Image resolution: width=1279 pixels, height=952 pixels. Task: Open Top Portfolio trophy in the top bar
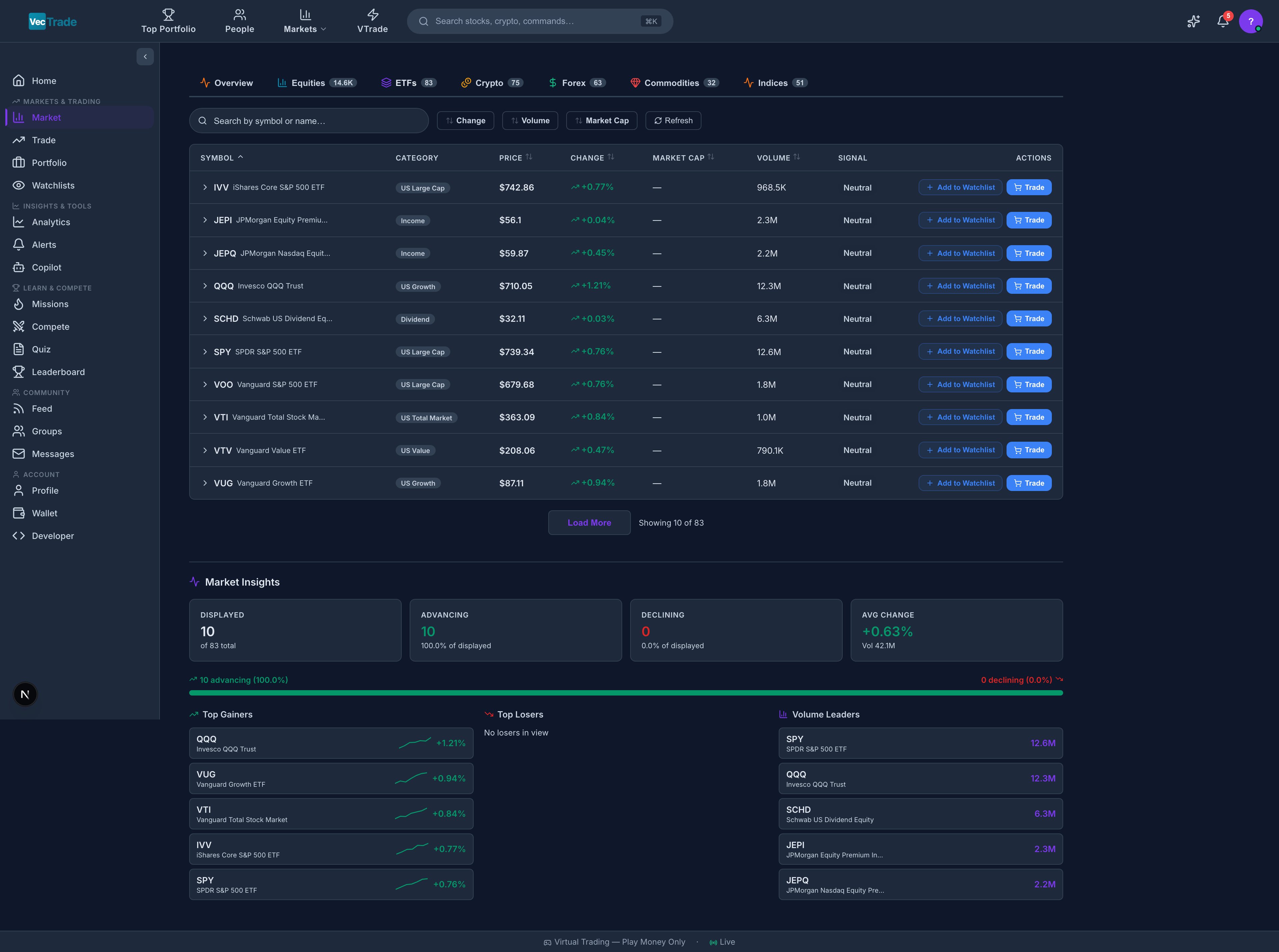pyautogui.click(x=168, y=21)
